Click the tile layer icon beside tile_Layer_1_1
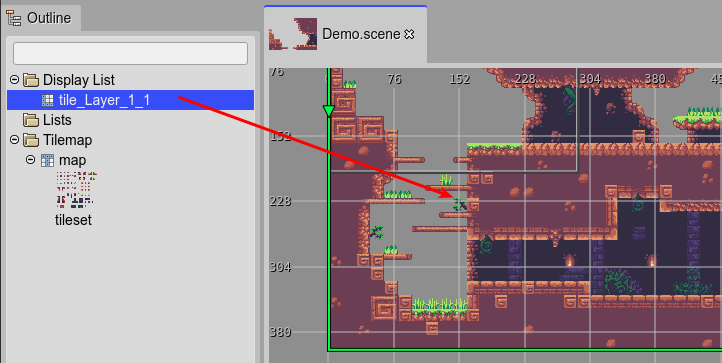This screenshot has height=363, width=722. pos(47,100)
